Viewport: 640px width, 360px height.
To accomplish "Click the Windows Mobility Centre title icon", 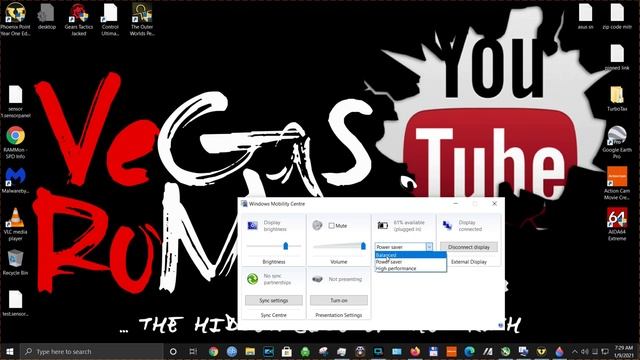I will click(x=244, y=204).
